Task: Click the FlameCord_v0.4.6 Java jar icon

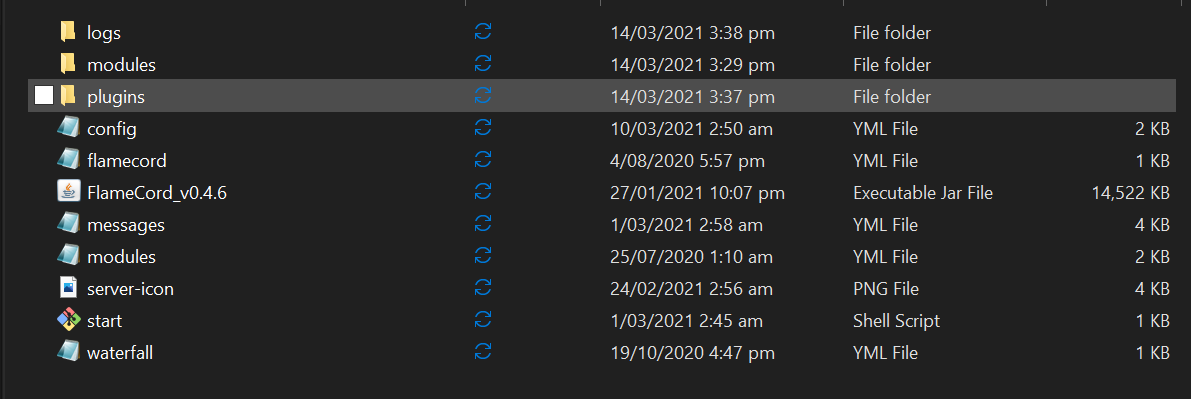Action: pos(68,192)
